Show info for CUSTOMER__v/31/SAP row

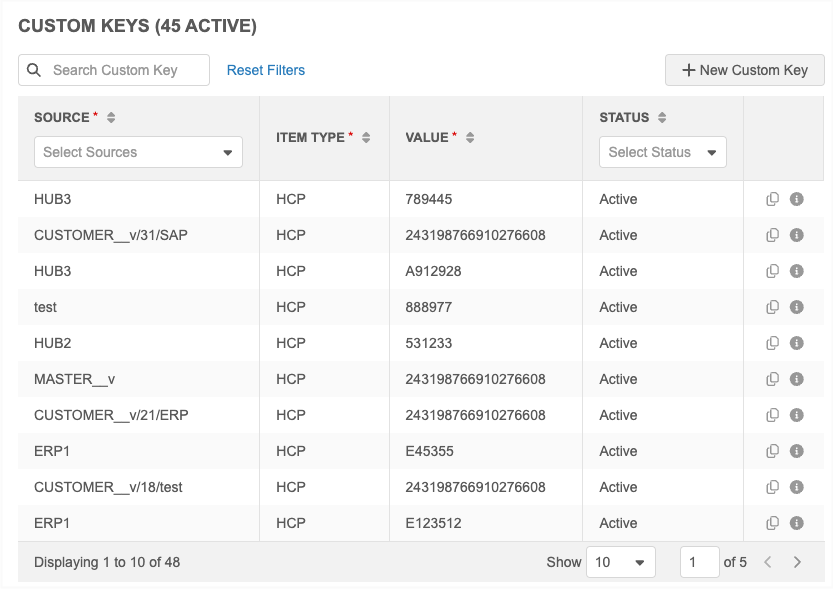(x=797, y=235)
